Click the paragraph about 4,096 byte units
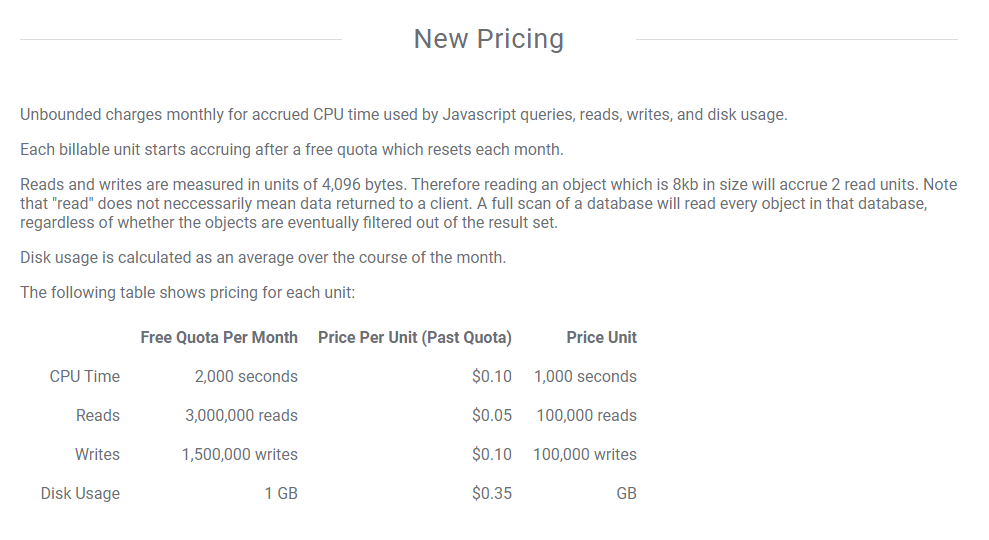This screenshot has width=989, height=540. click(489, 203)
